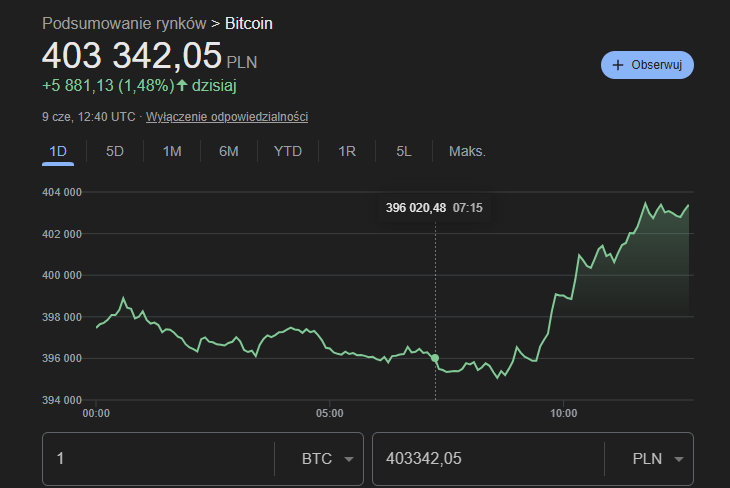The image size is (730, 488).
Task: Click the timestamp 9 cze, 12:40 UTC
Action: 88,117
